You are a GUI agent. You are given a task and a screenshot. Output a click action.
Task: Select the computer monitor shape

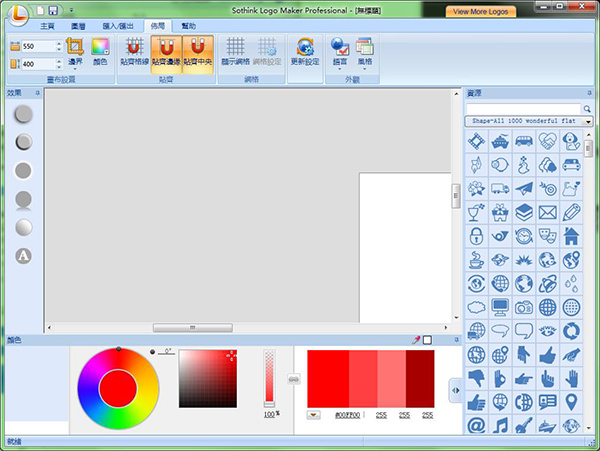(x=500, y=307)
